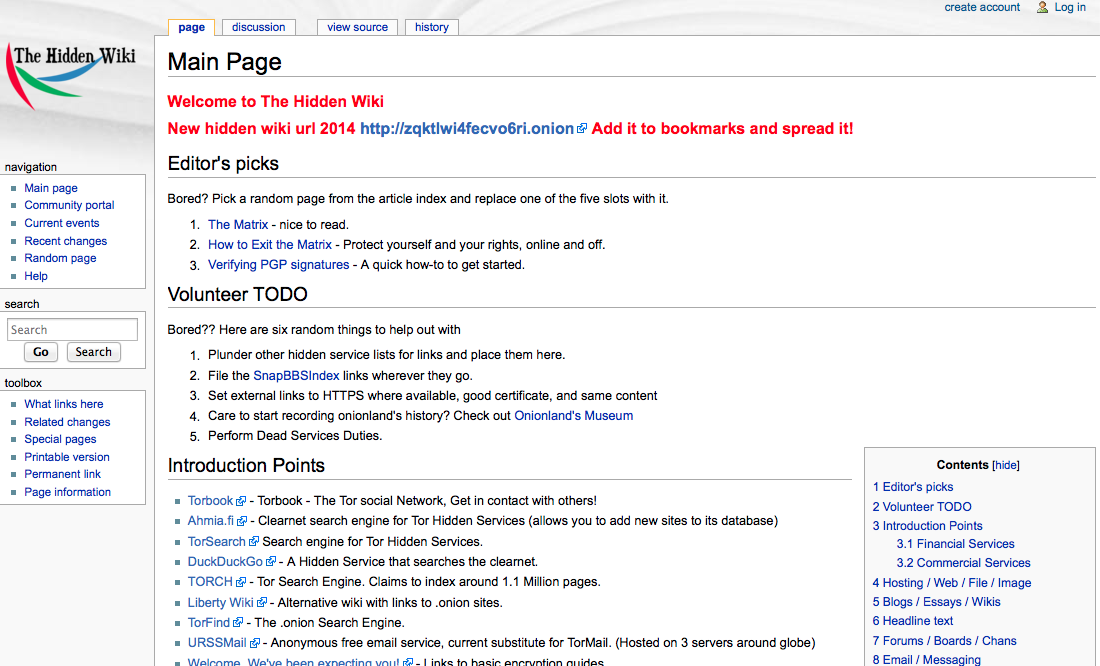This screenshot has height=666, width=1100.
Task: Jump to 8 Email / Messaging in Contents
Action: click(927, 659)
